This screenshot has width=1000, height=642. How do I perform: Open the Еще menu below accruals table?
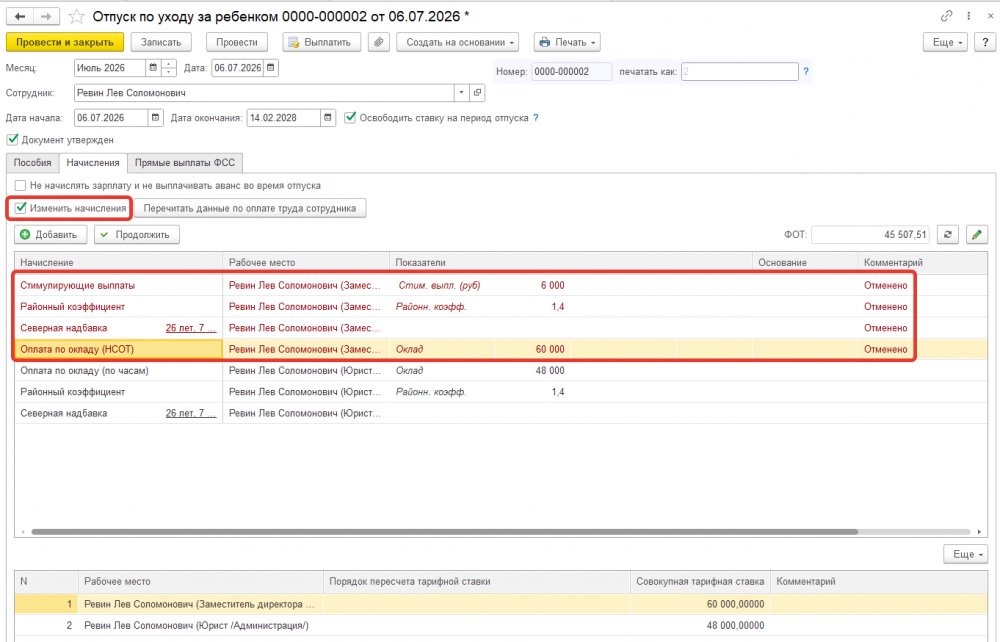[966, 554]
